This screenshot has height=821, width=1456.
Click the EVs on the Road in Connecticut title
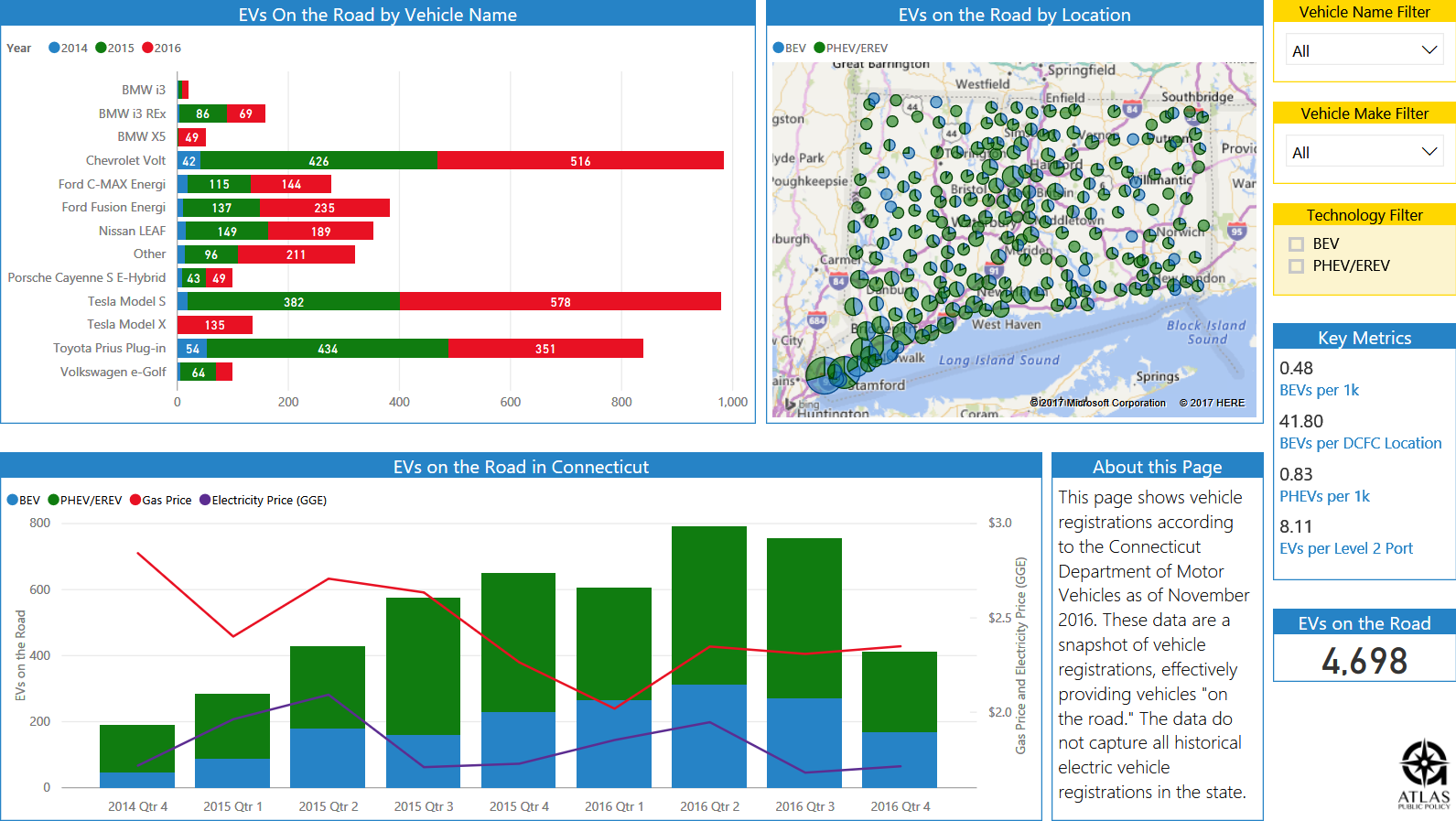coord(521,467)
